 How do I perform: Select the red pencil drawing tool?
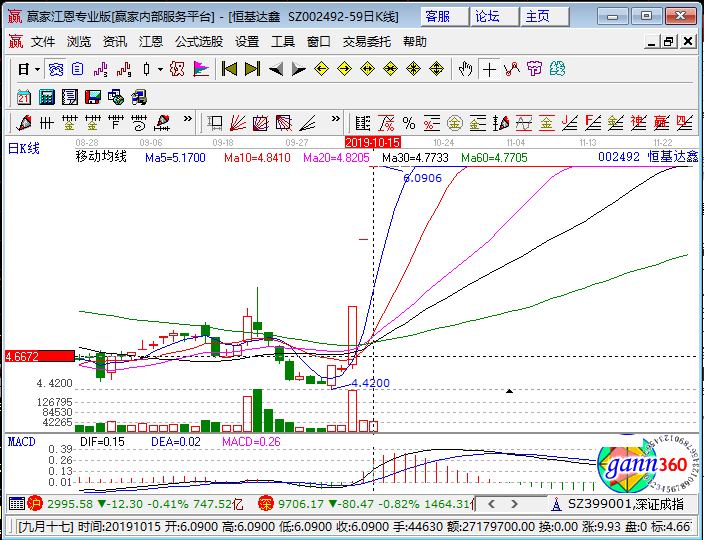pyautogui.click(x=23, y=123)
